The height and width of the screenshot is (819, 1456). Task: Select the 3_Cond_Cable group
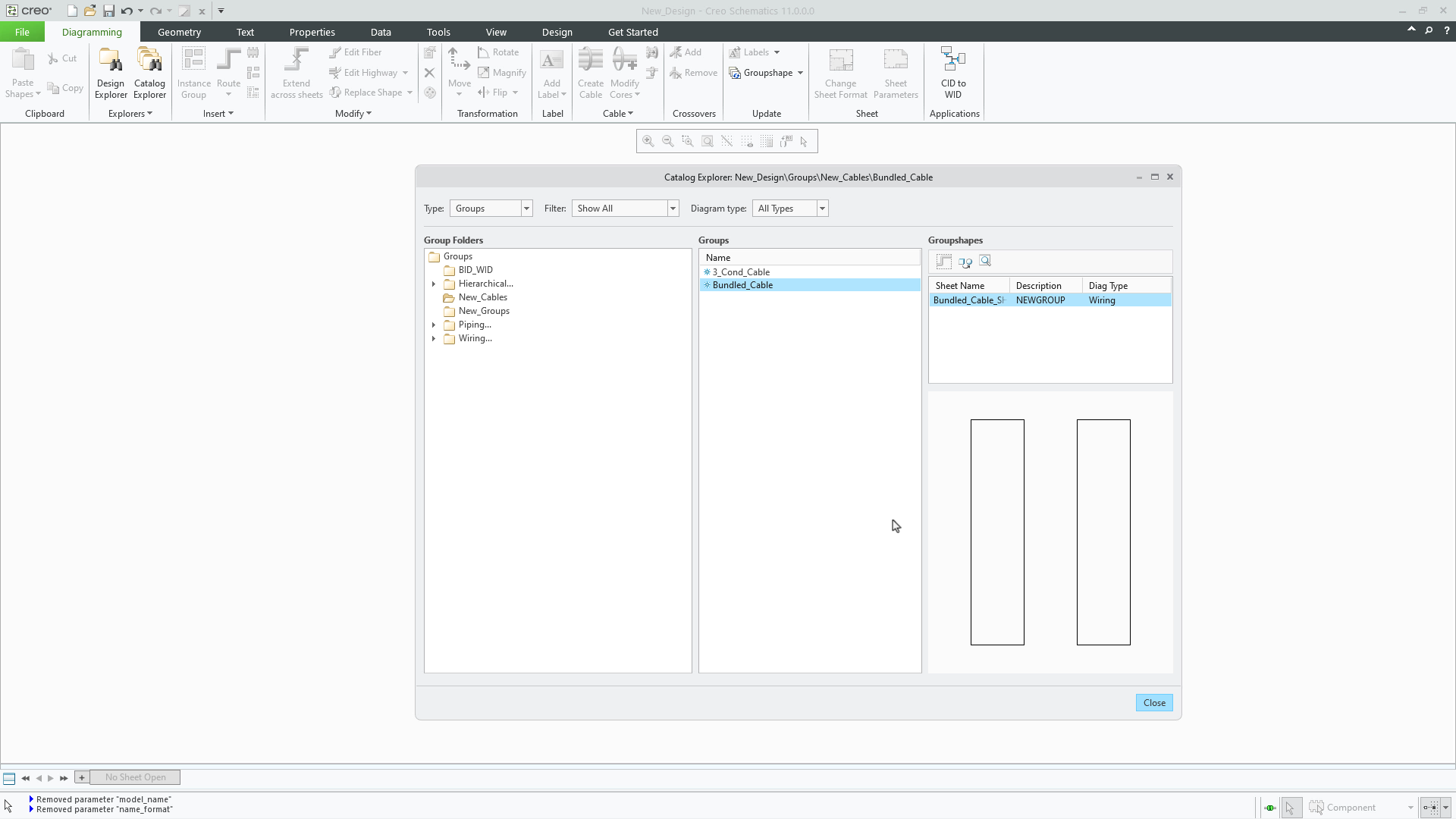(x=741, y=272)
